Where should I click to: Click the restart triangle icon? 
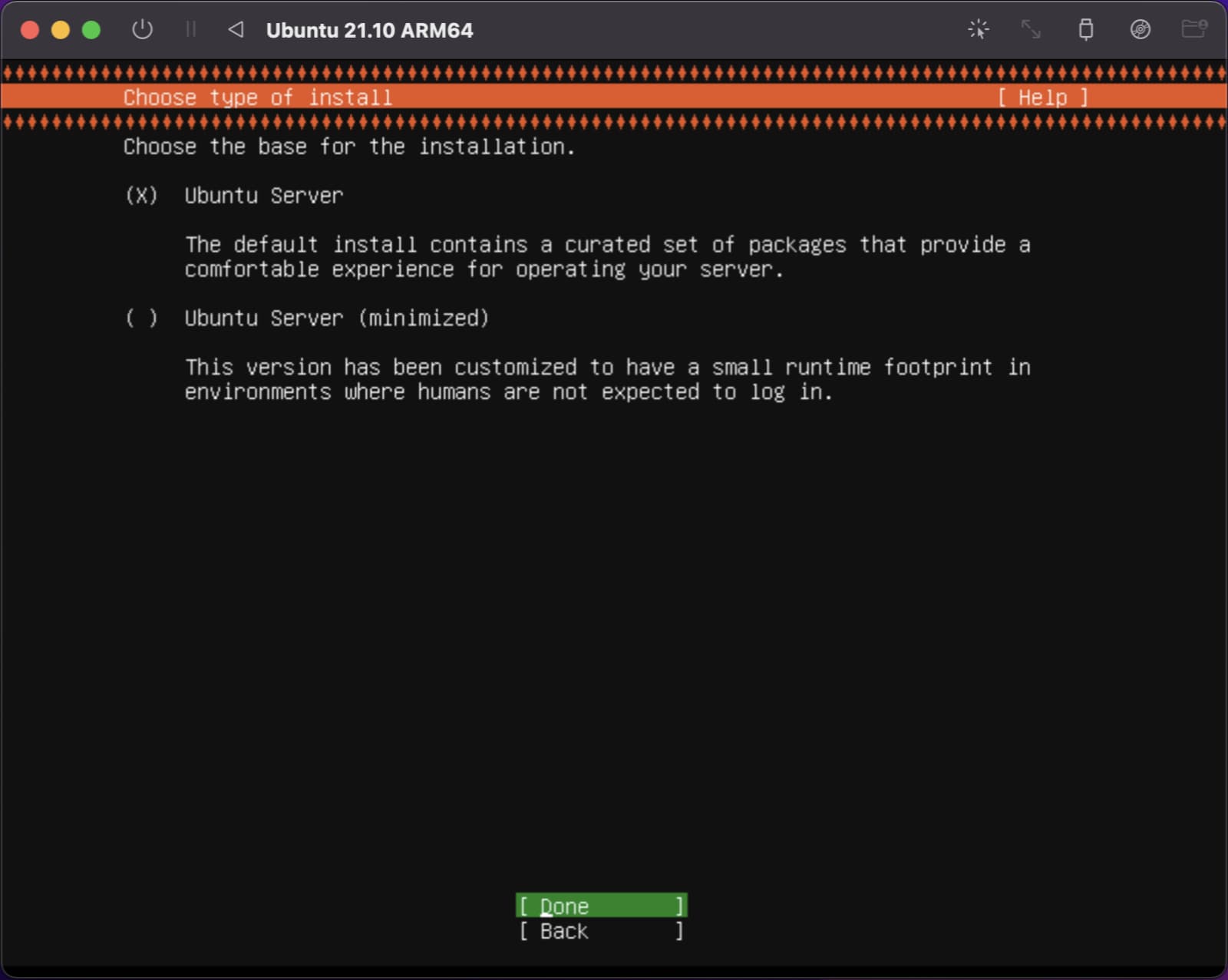pos(236,30)
